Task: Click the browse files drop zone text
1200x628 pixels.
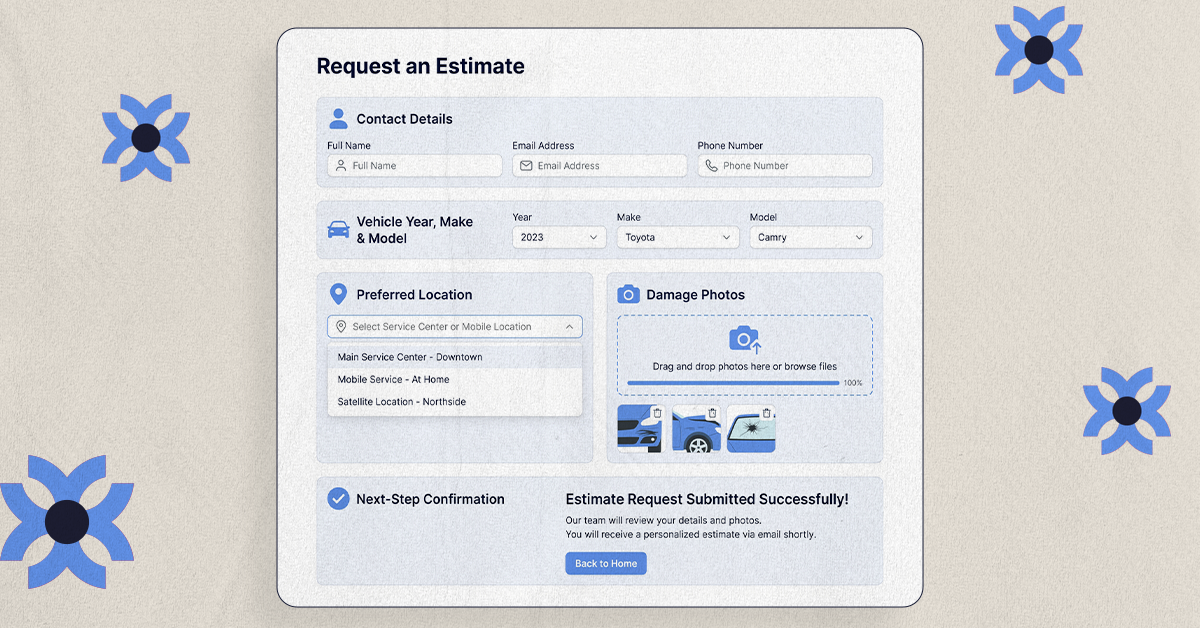Action: coord(745,367)
